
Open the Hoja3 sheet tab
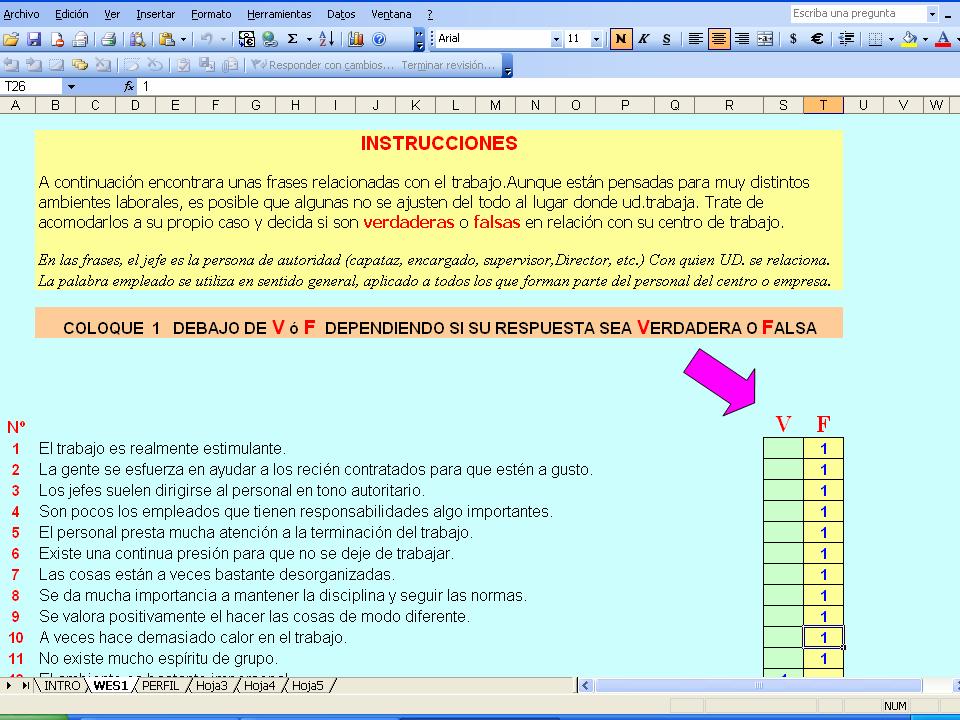pyautogui.click(x=211, y=686)
